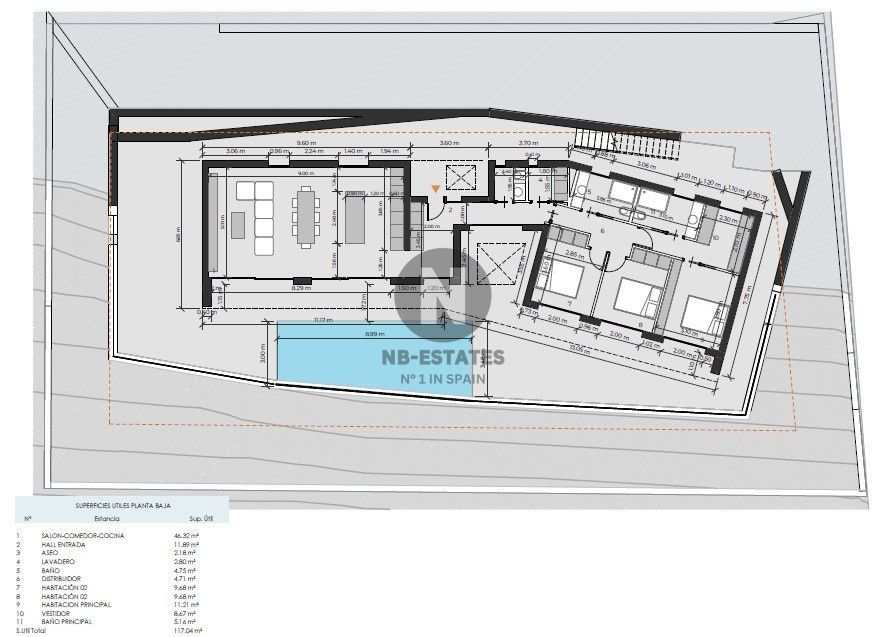
Task: Click the '11.21 m²' surface value
Action: [186, 605]
